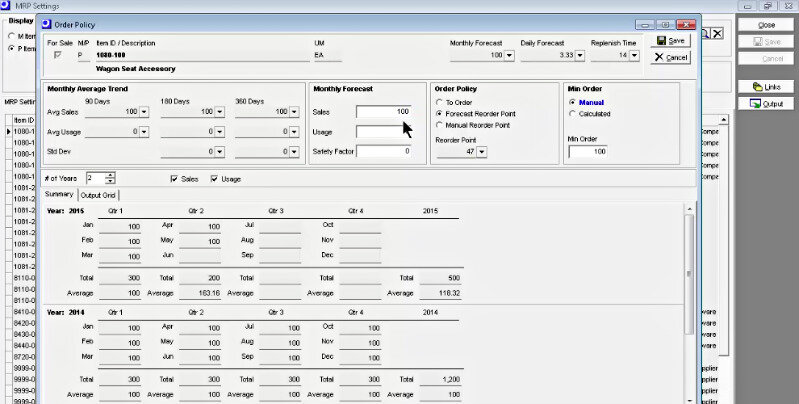
Task: Click the Min Order input field
Action: click(588, 152)
